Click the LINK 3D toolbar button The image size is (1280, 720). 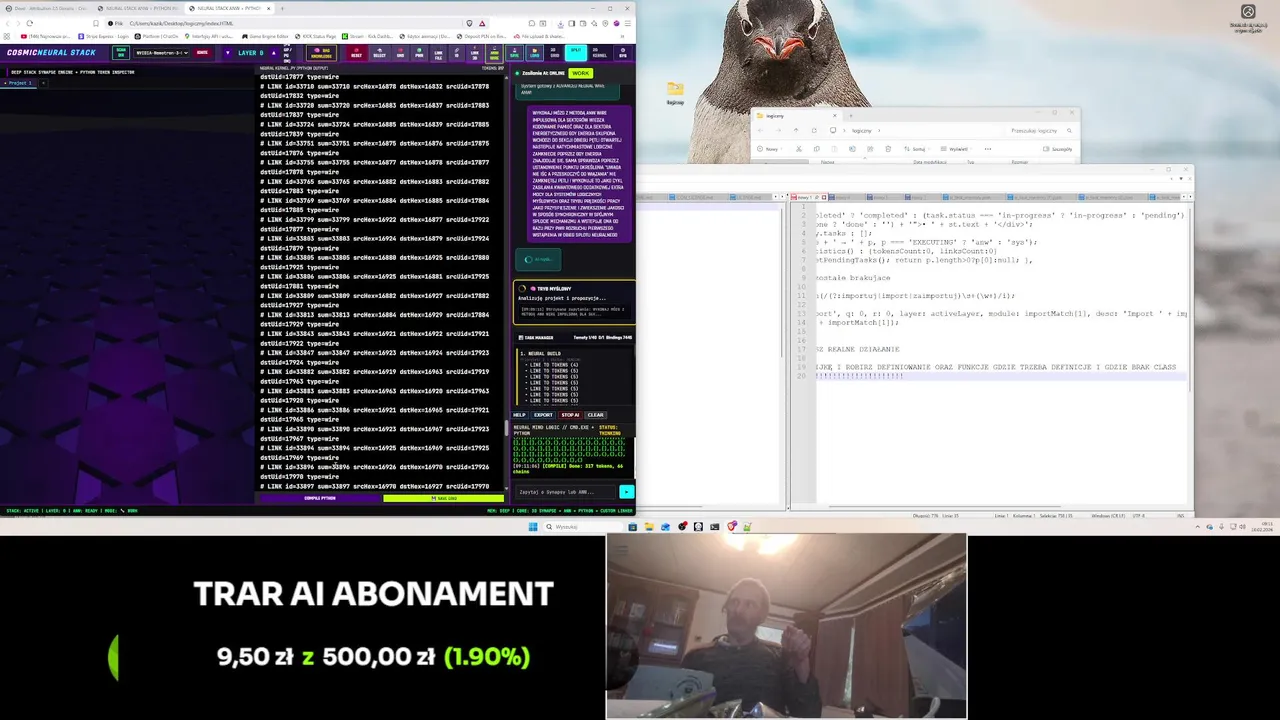pos(475,53)
